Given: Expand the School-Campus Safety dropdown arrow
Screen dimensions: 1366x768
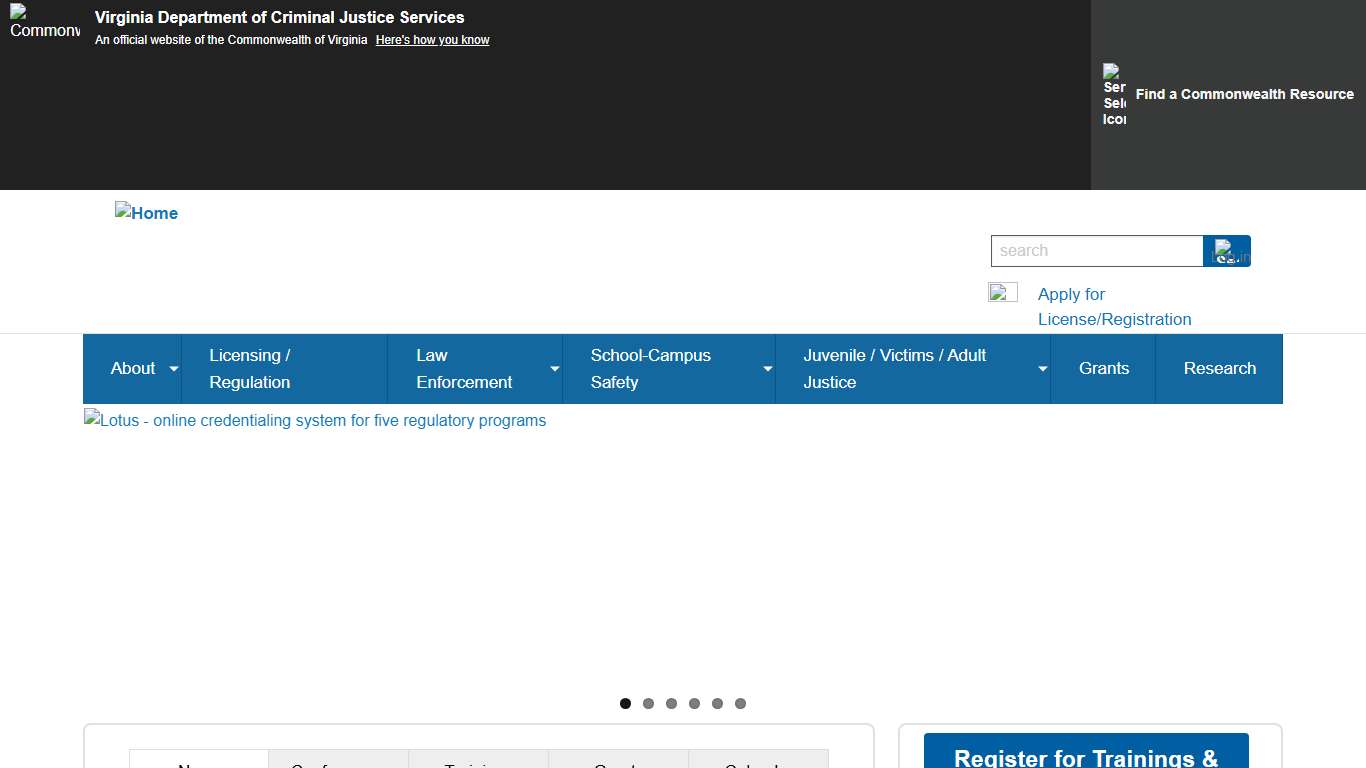Looking at the screenshot, I should (x=768, y=369).
